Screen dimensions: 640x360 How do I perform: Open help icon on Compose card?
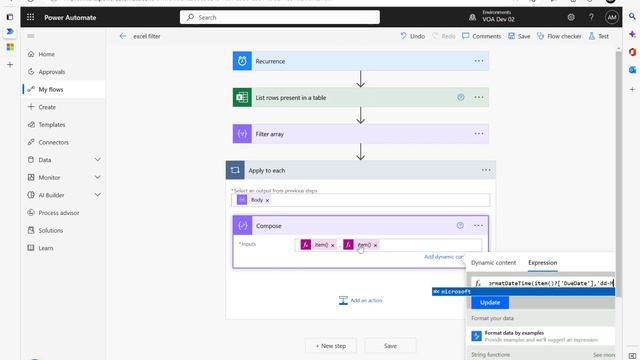coord(460,225)
